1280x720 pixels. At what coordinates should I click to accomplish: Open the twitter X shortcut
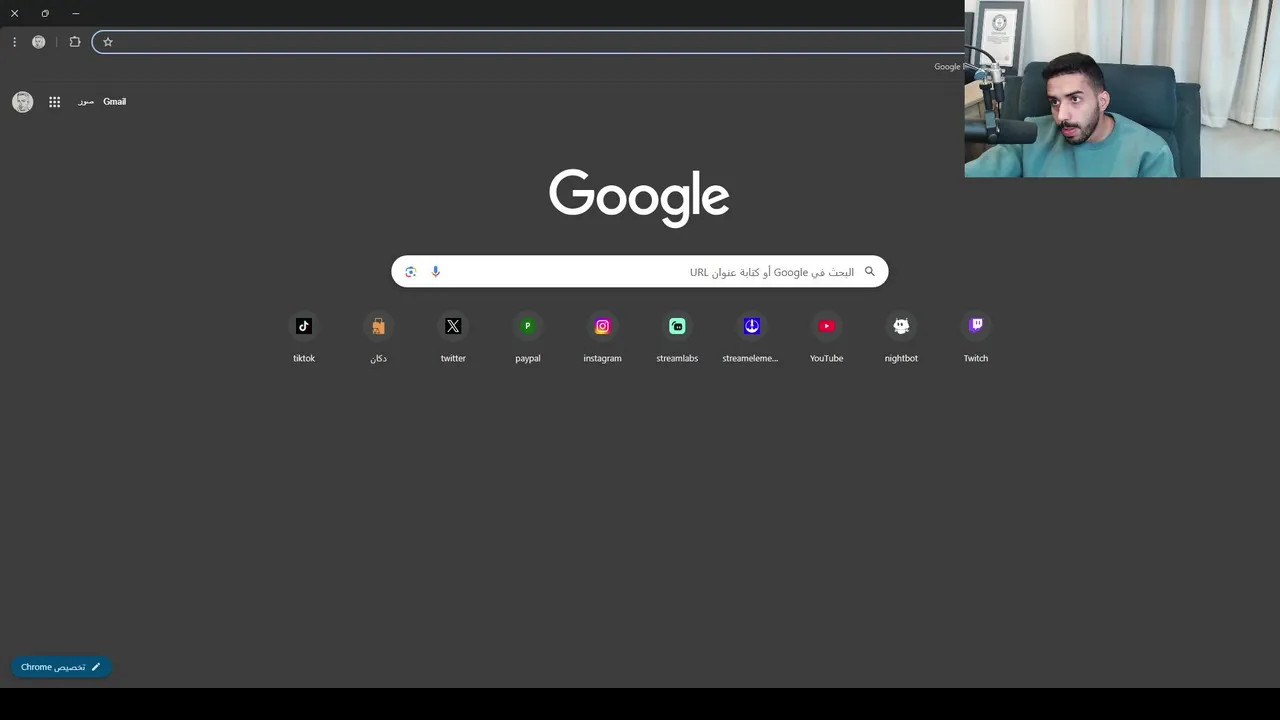coord(453,338)
